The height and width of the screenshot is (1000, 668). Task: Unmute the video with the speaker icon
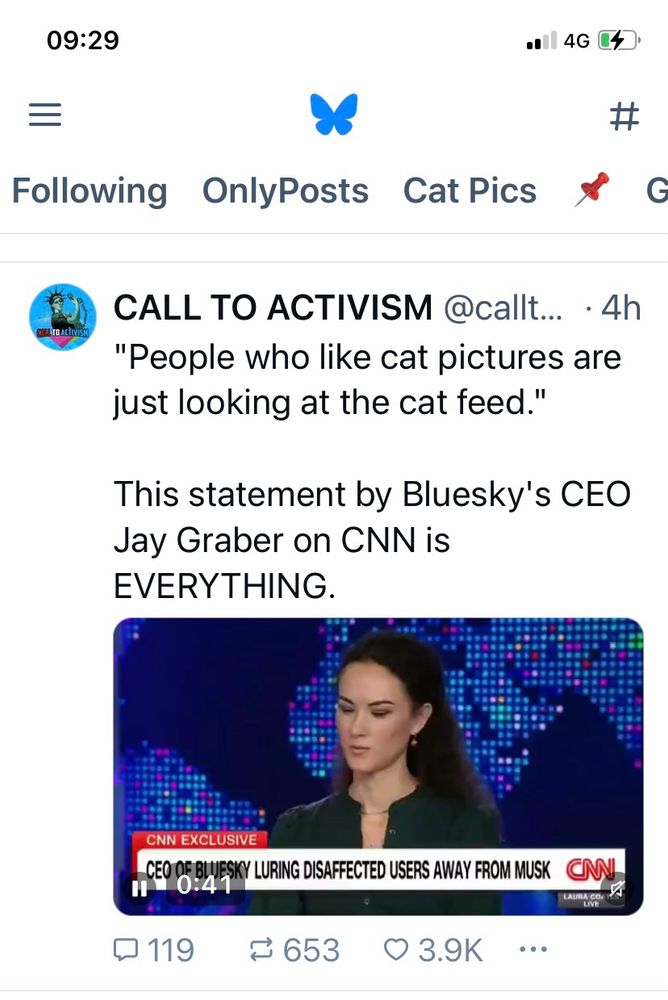(x=616, y=888)
